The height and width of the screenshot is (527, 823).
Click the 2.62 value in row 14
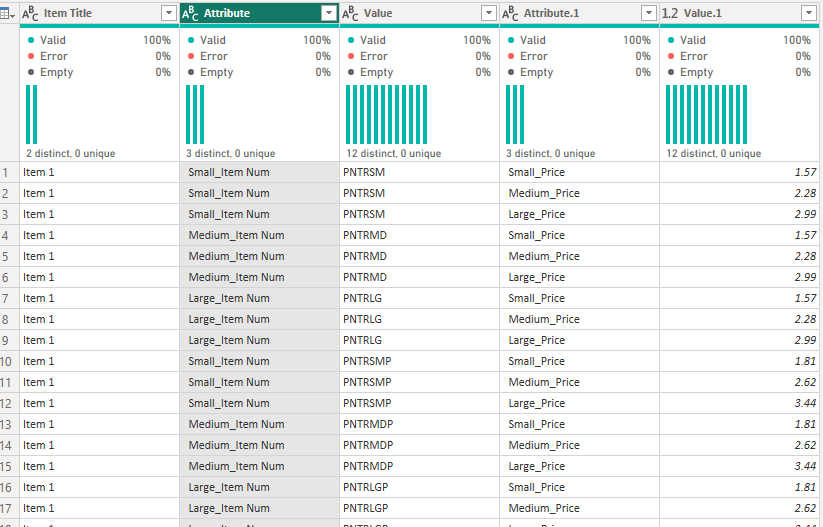[740, 445]
